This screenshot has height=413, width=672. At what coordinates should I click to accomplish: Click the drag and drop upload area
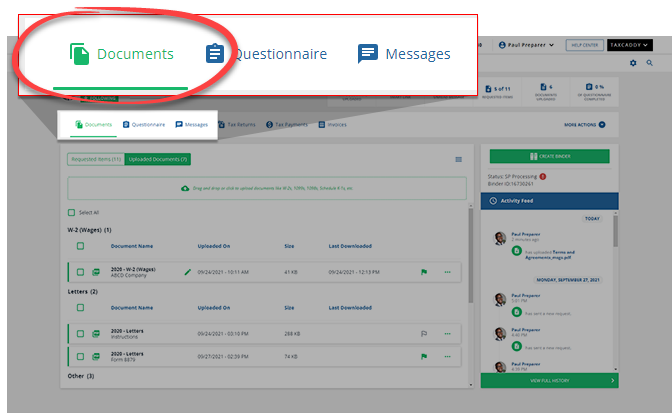pyautogui.click(x=267, y=189)
